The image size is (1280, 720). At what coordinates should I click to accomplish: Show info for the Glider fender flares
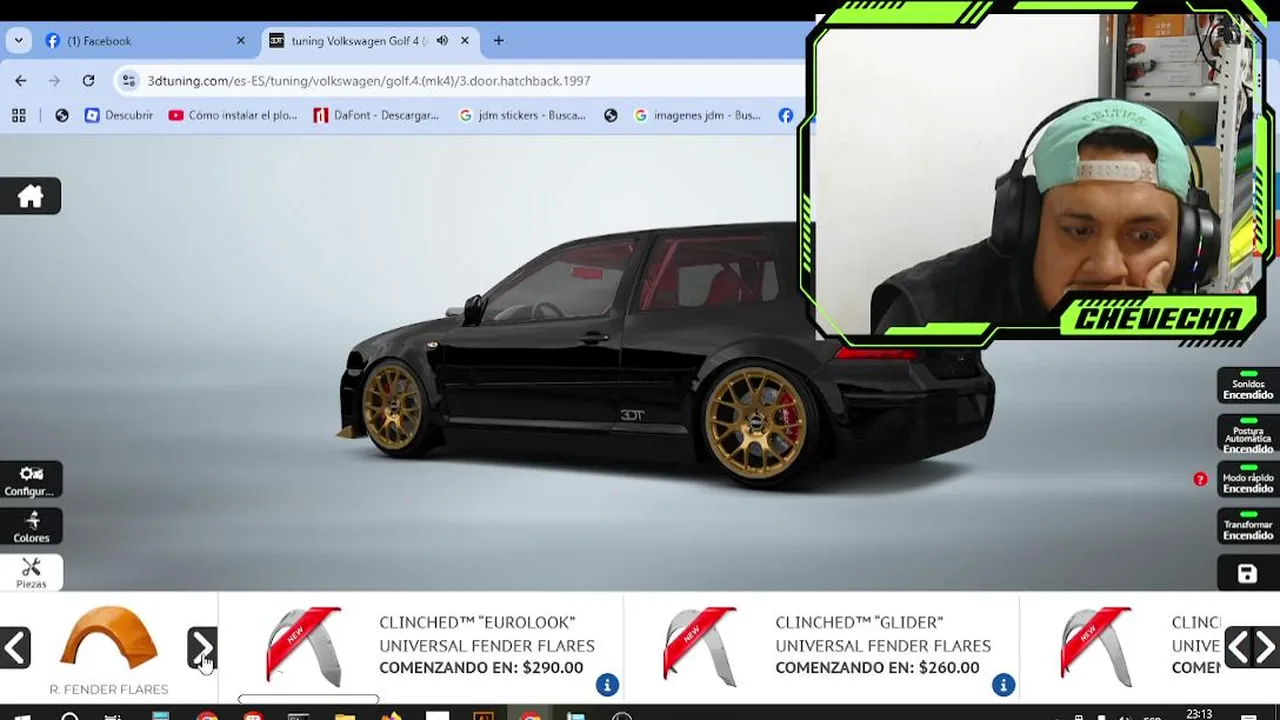pyautogui.click(x=1003, y=685)
